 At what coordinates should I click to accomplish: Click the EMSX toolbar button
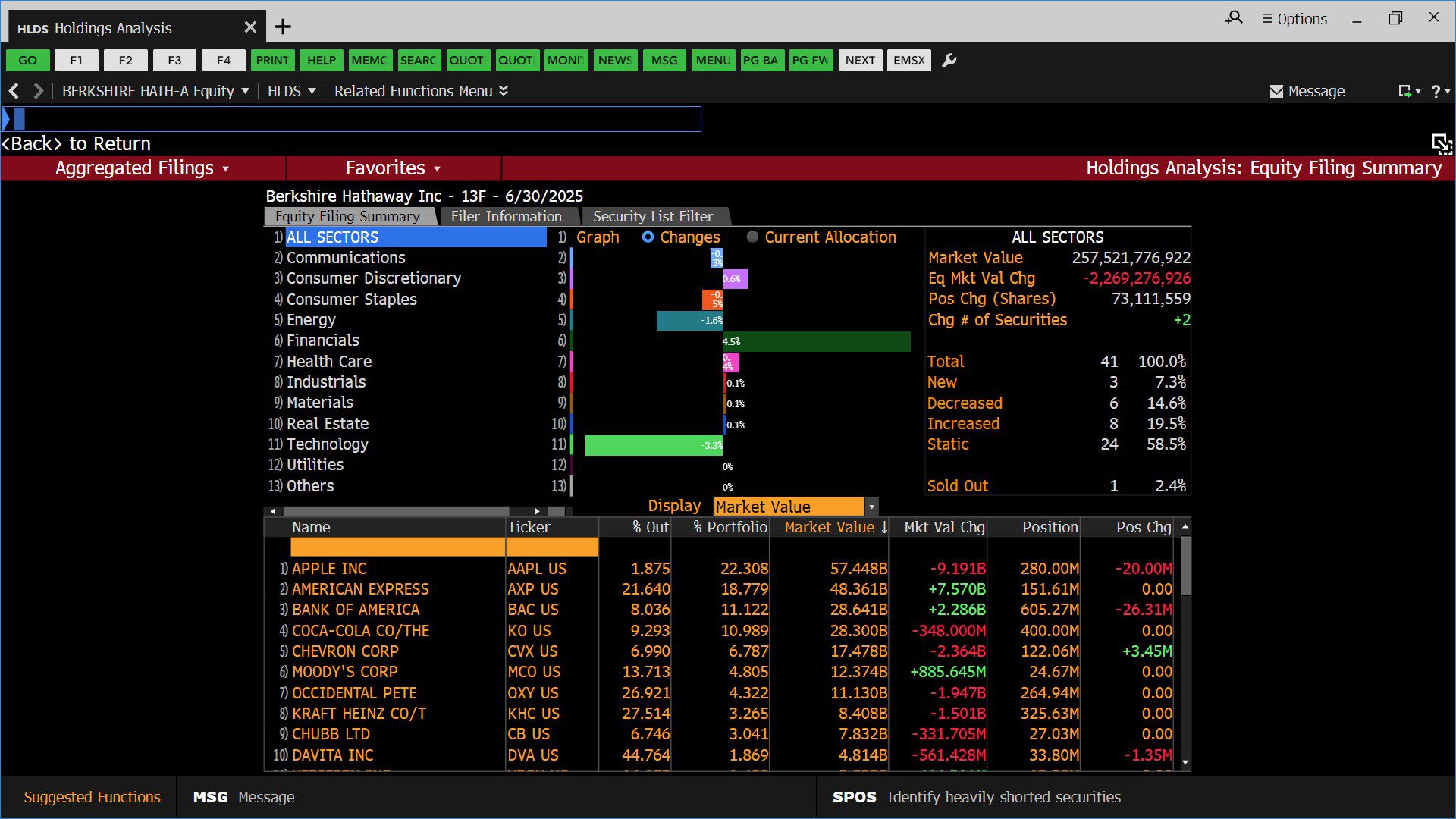click(909, 61)
